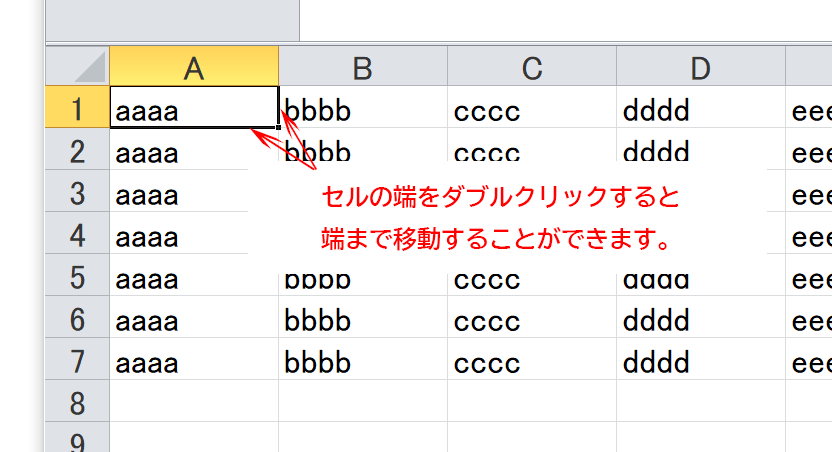The width and height of the screenshot is (832, 452).
Task: Select row 1 header
Action: (77, 108)
